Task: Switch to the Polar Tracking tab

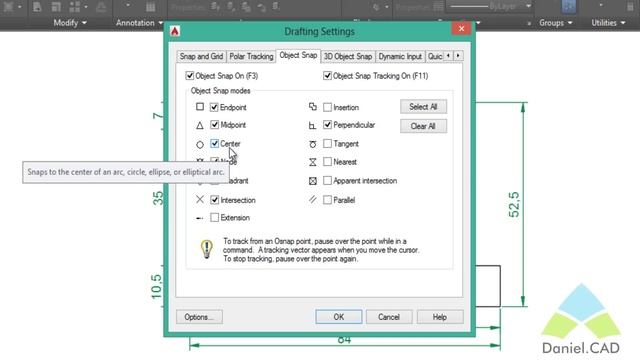Action: [251, 56]
